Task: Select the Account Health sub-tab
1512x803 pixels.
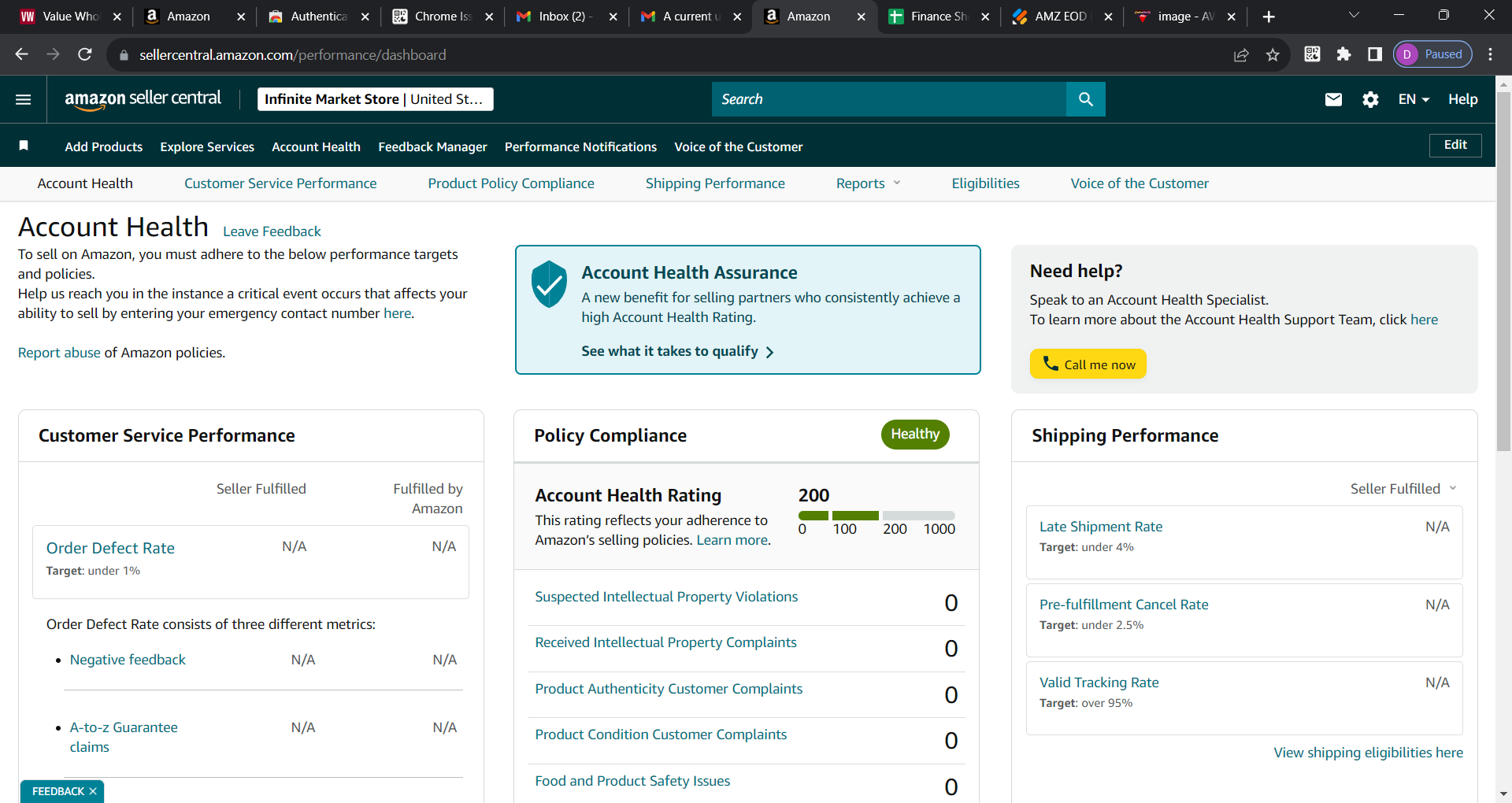Action: (x=85, y=183)
